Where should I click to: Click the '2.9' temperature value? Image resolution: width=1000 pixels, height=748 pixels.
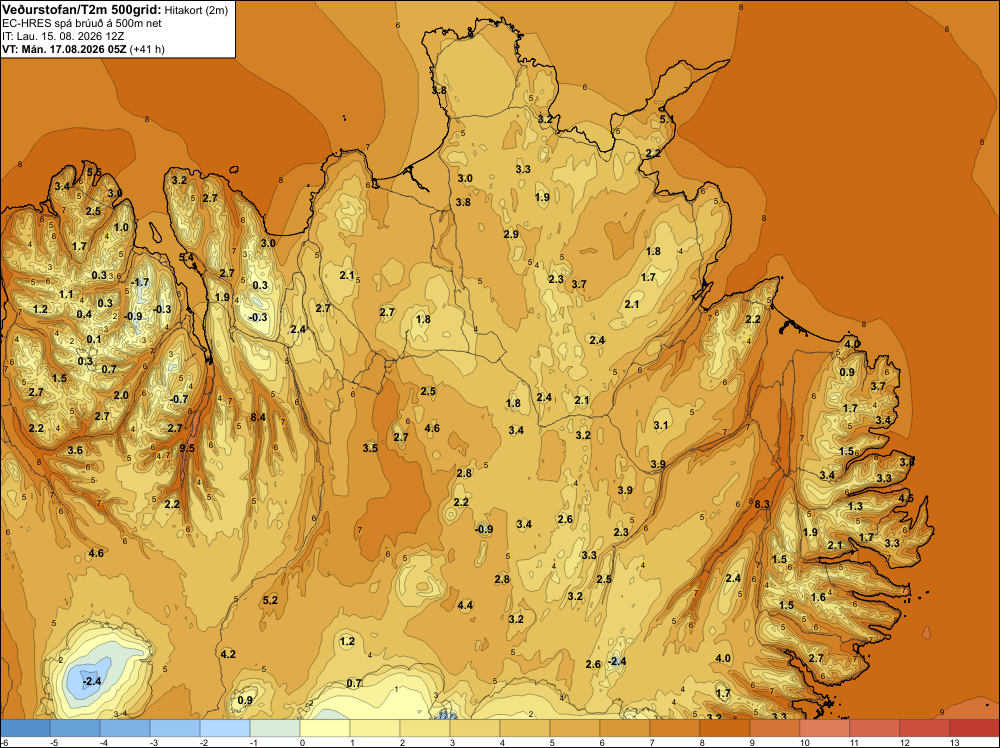(x=511, y=234)
